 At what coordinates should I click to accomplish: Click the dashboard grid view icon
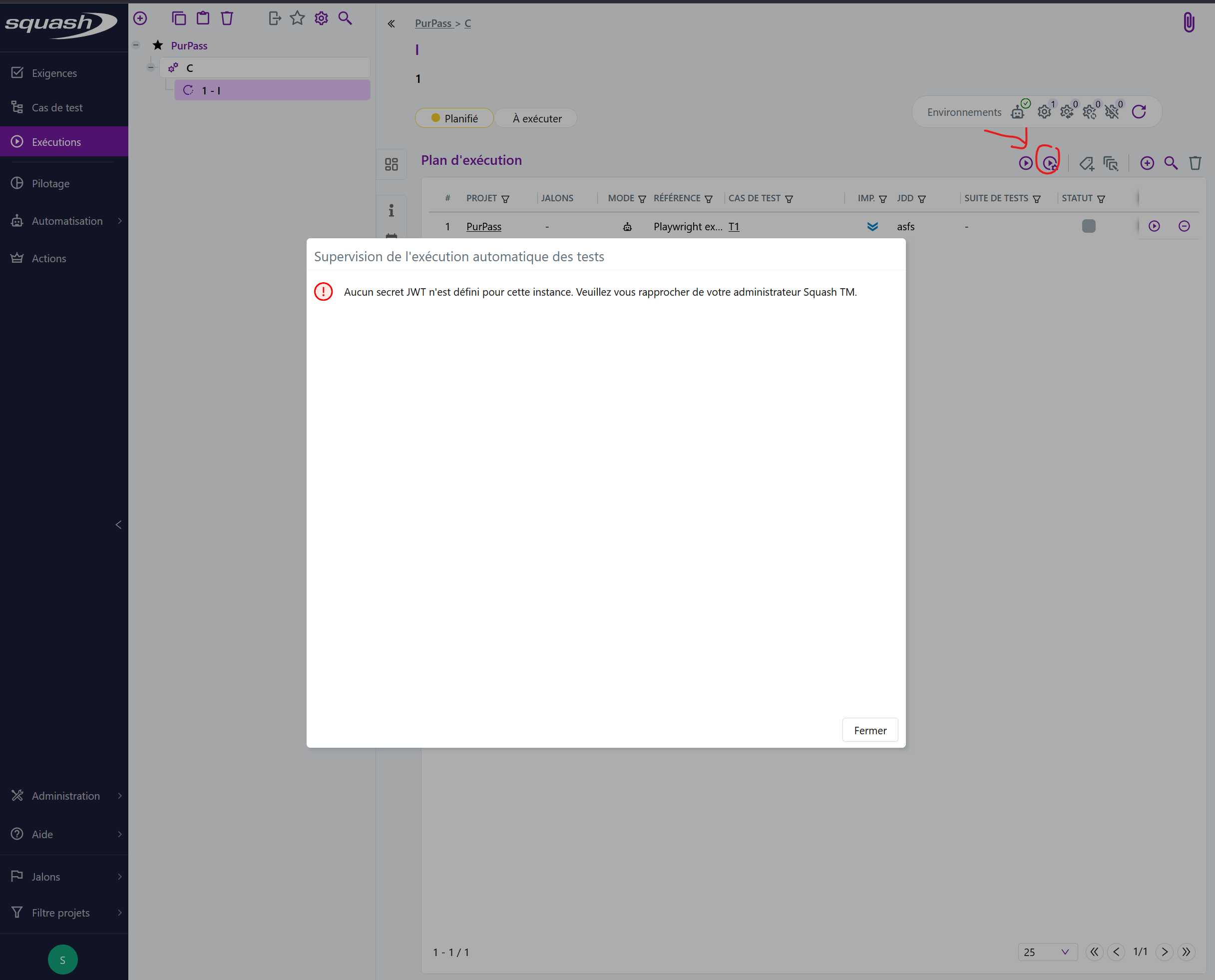pos(391,164)
